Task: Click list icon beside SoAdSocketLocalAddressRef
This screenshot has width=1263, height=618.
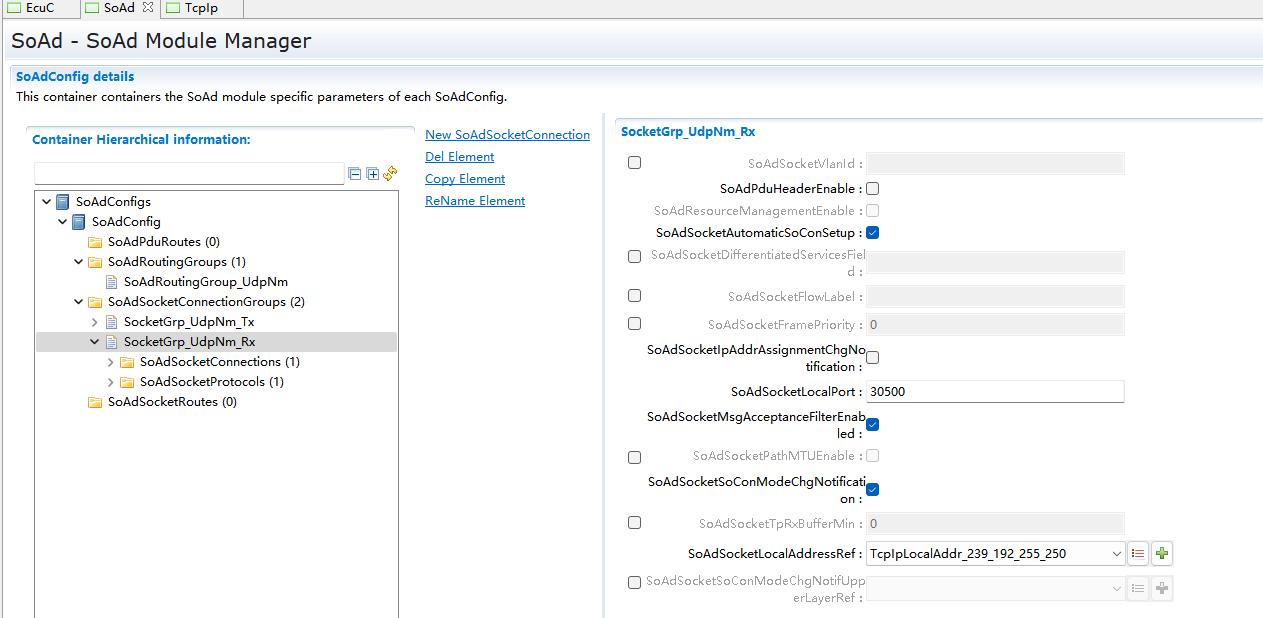Action: pos(1138,553)
